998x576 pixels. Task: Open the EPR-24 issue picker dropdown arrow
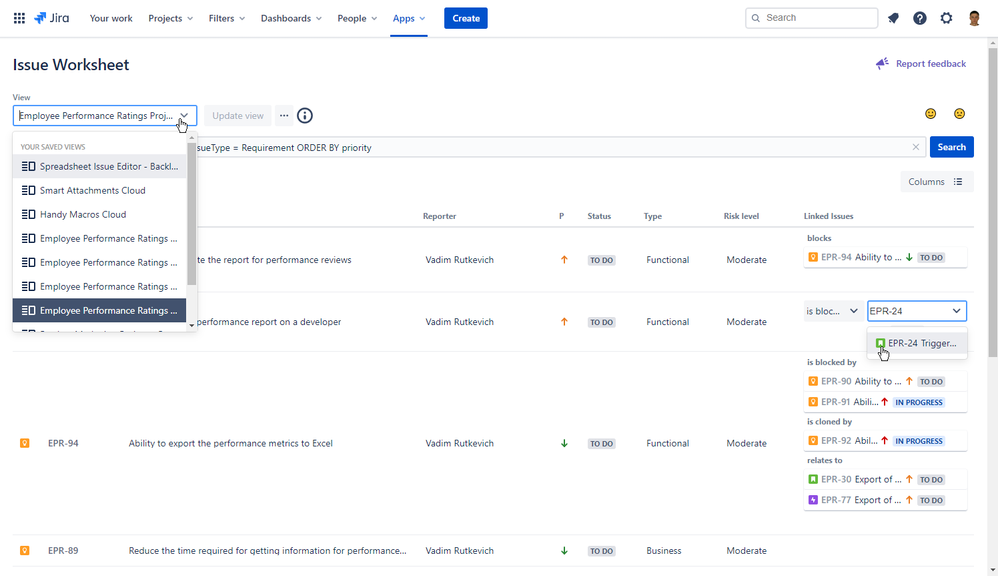(956, 311)
